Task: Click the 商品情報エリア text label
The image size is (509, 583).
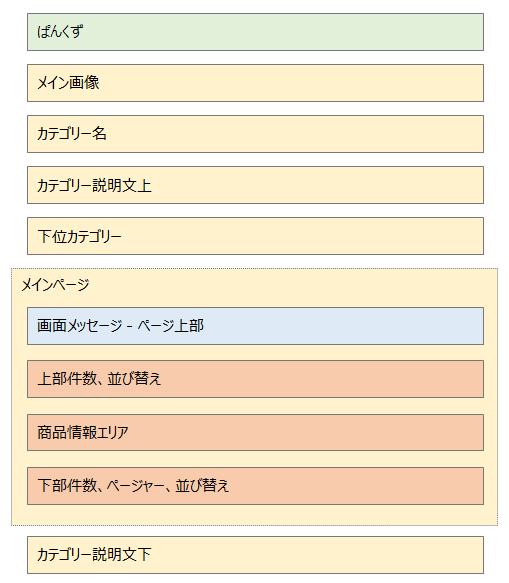Action: pyautogui.click(x=83, y=432)
